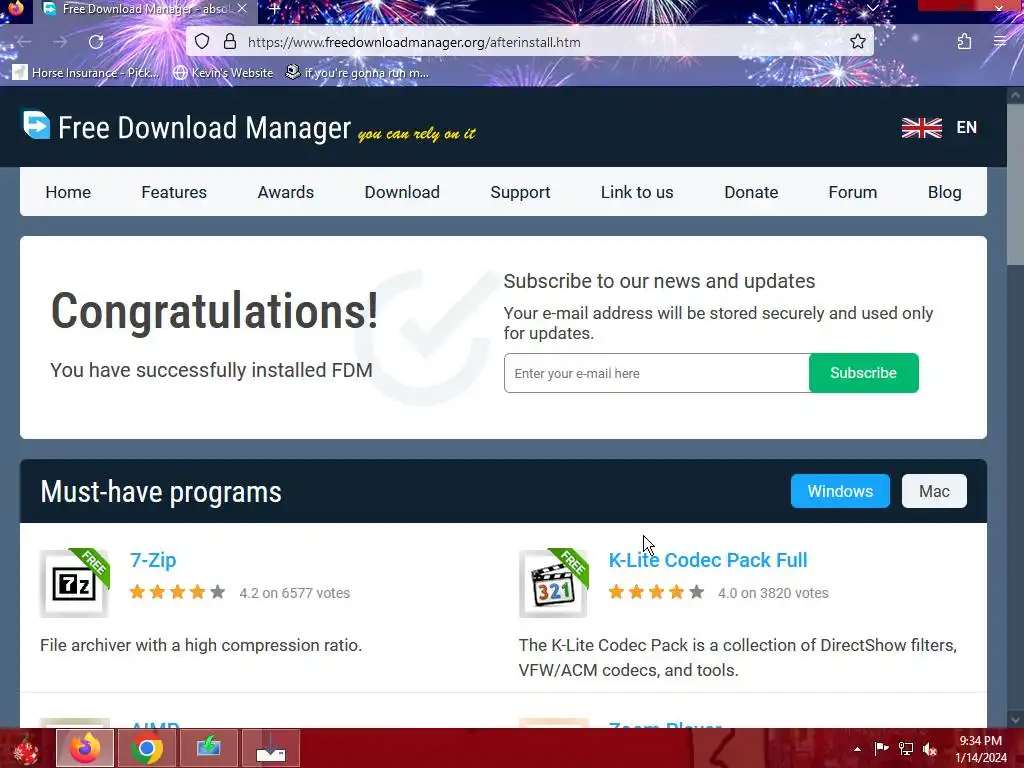
Task: Click the green Subscribe button
Action: [863, 373]
